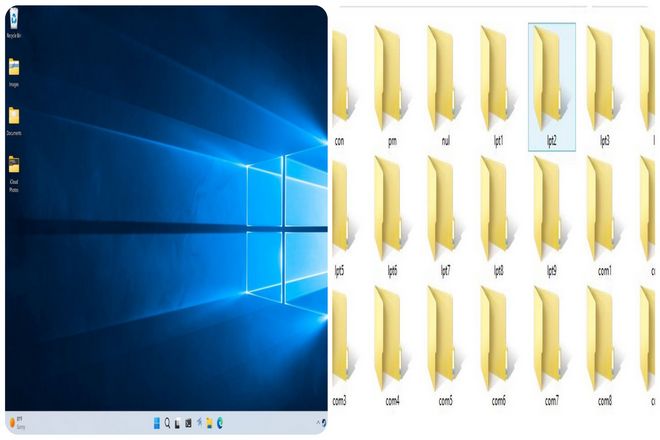Select the lpt1 folder
The image size is (660, 440).
[x=498, y=86]
